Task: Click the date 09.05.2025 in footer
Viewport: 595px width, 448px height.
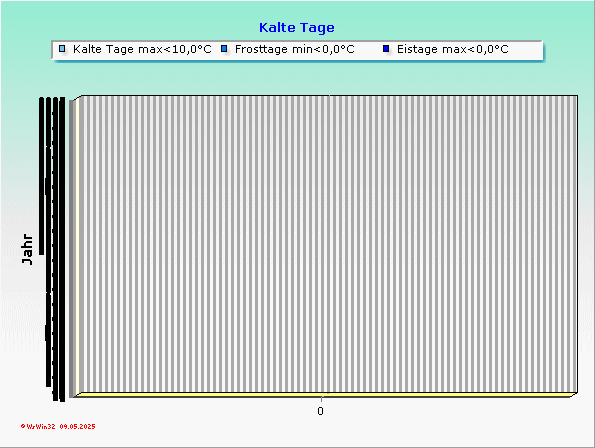Action: coord(77,426)
